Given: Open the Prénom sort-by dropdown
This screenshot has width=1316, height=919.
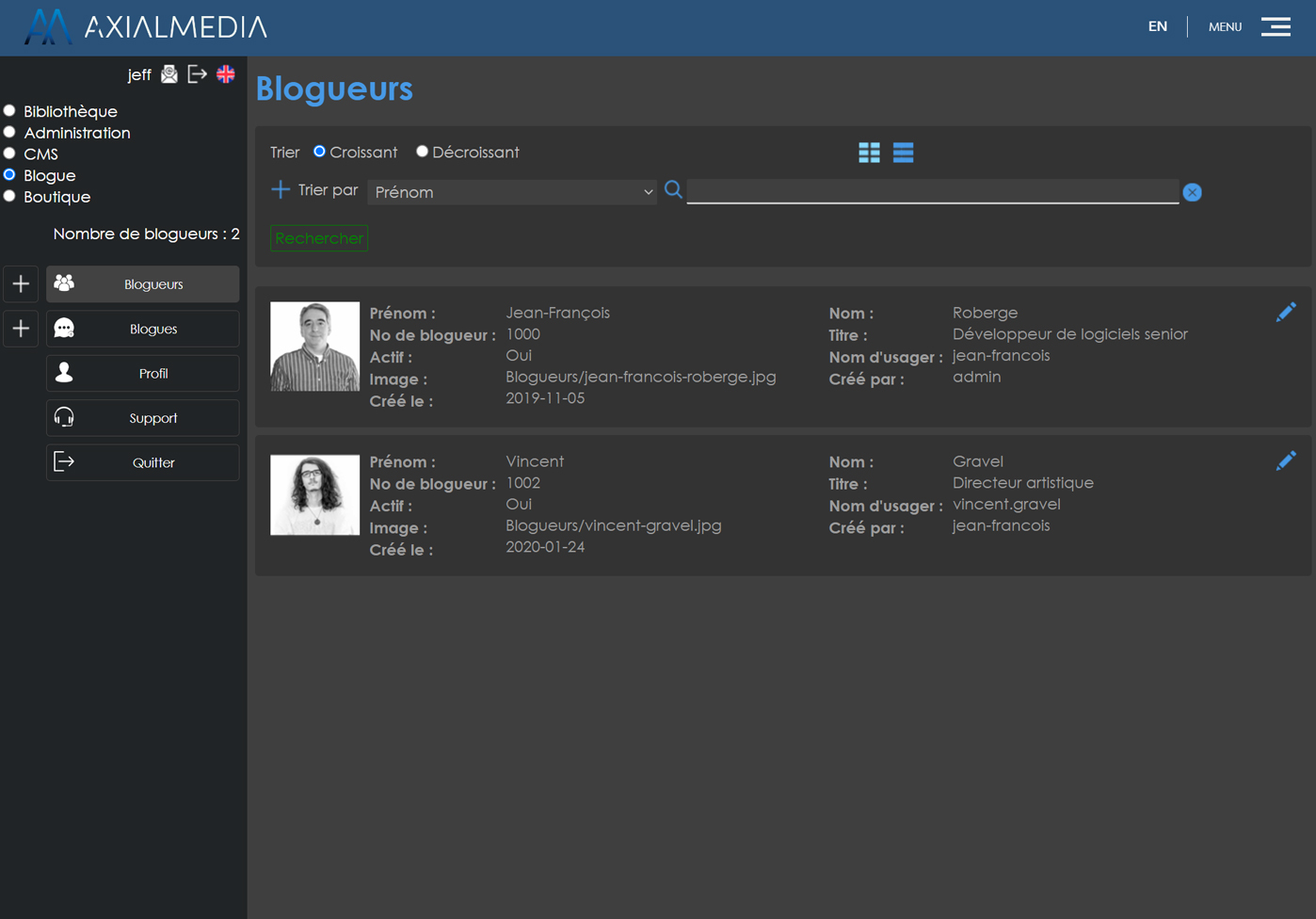Looking at the screenshot, I should point(512,192).
